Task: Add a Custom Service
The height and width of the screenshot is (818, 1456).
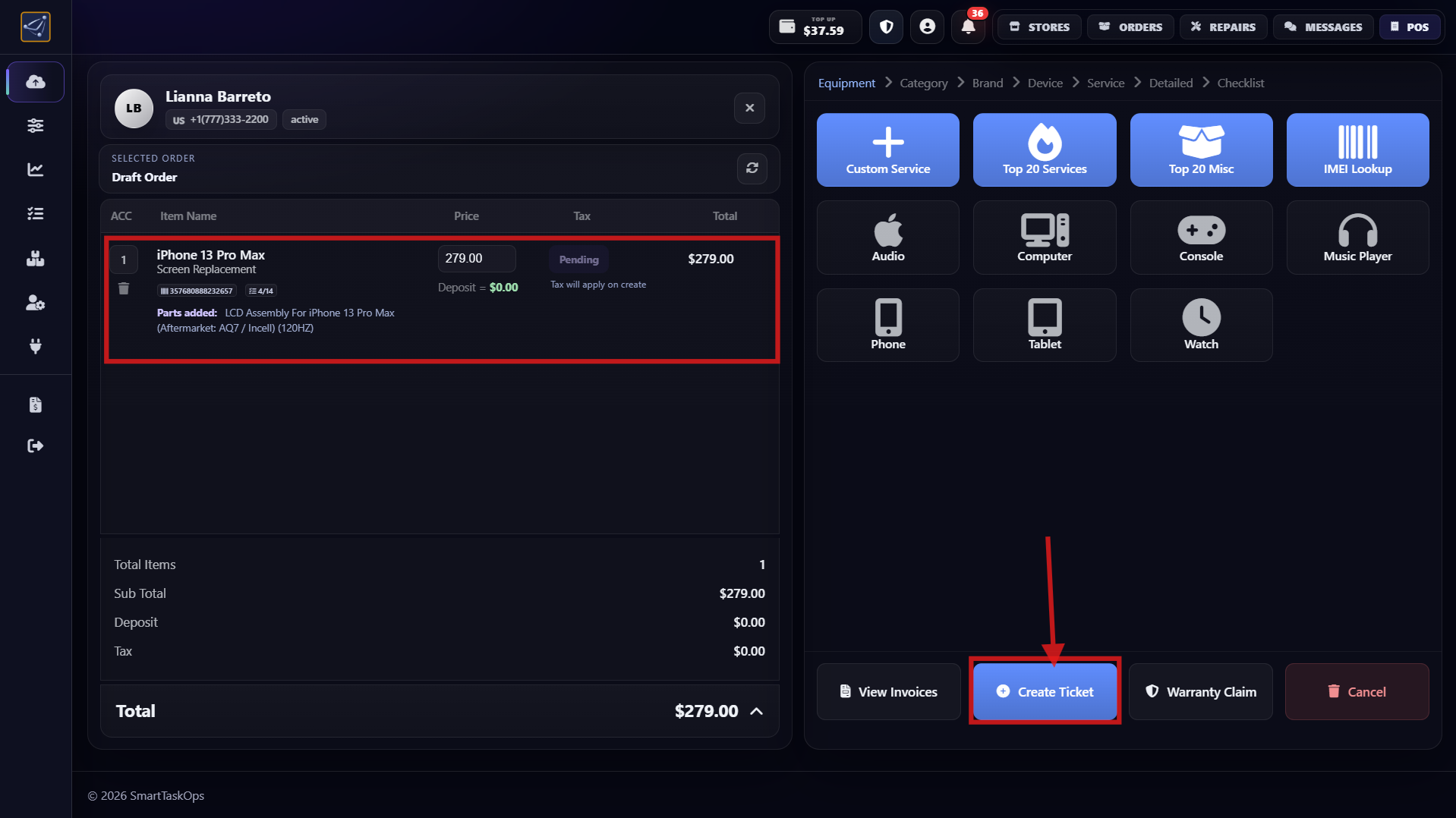Action: [x=888, y=150]
